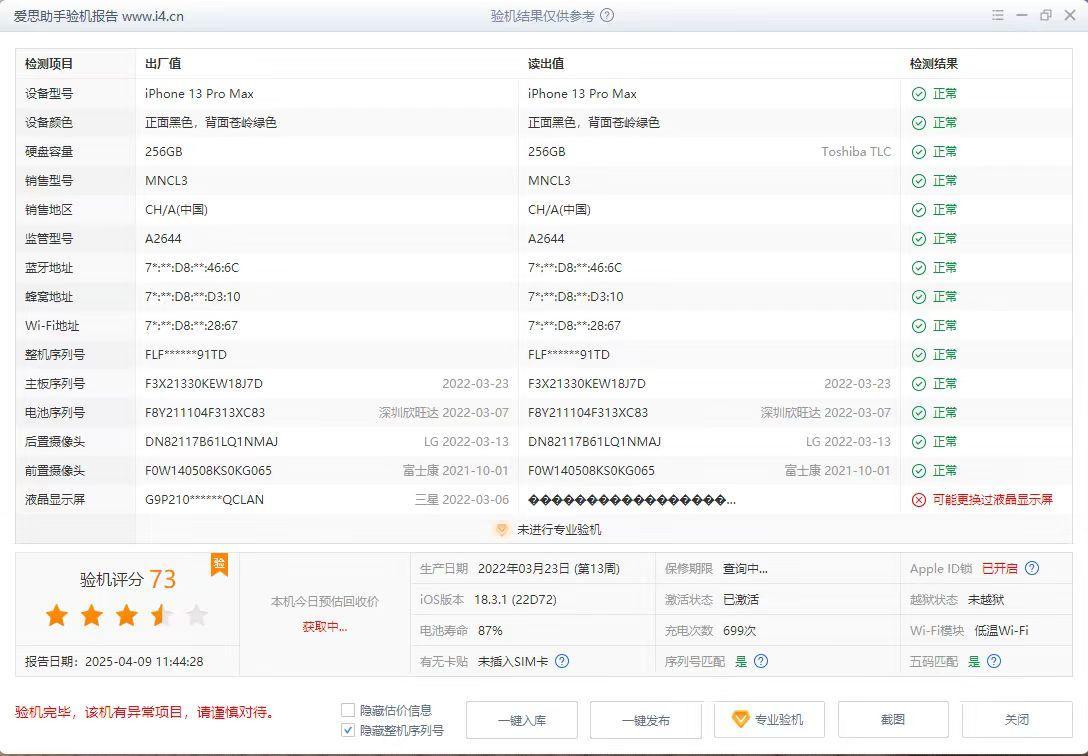Click the 一键入库 button

(x=521, y=720)
